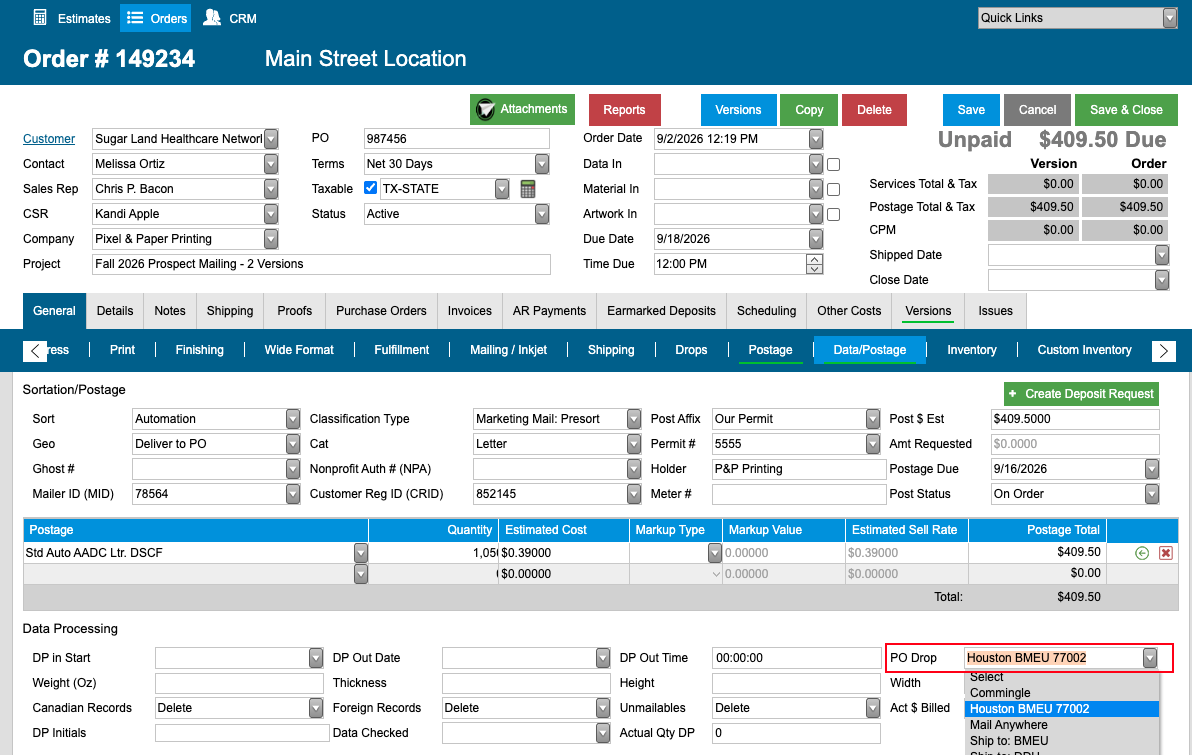1192x755 pixels.
Task: Click the Orders list icon
Action: pyautogui.click(x=135, y=17)
